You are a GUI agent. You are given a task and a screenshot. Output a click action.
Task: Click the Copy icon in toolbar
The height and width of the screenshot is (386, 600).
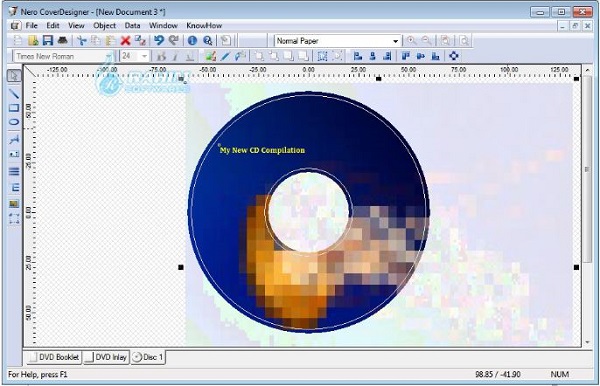(x=96, y=41)
